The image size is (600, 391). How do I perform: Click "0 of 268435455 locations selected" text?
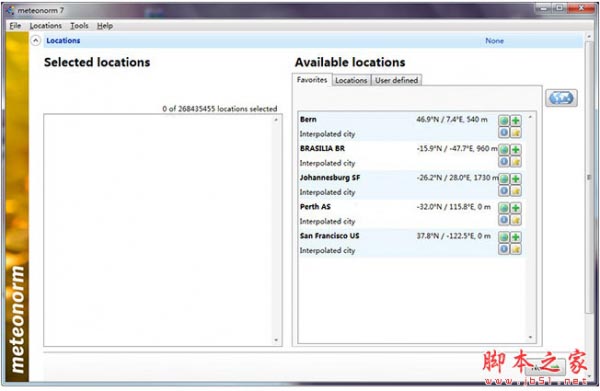[220, 109]
